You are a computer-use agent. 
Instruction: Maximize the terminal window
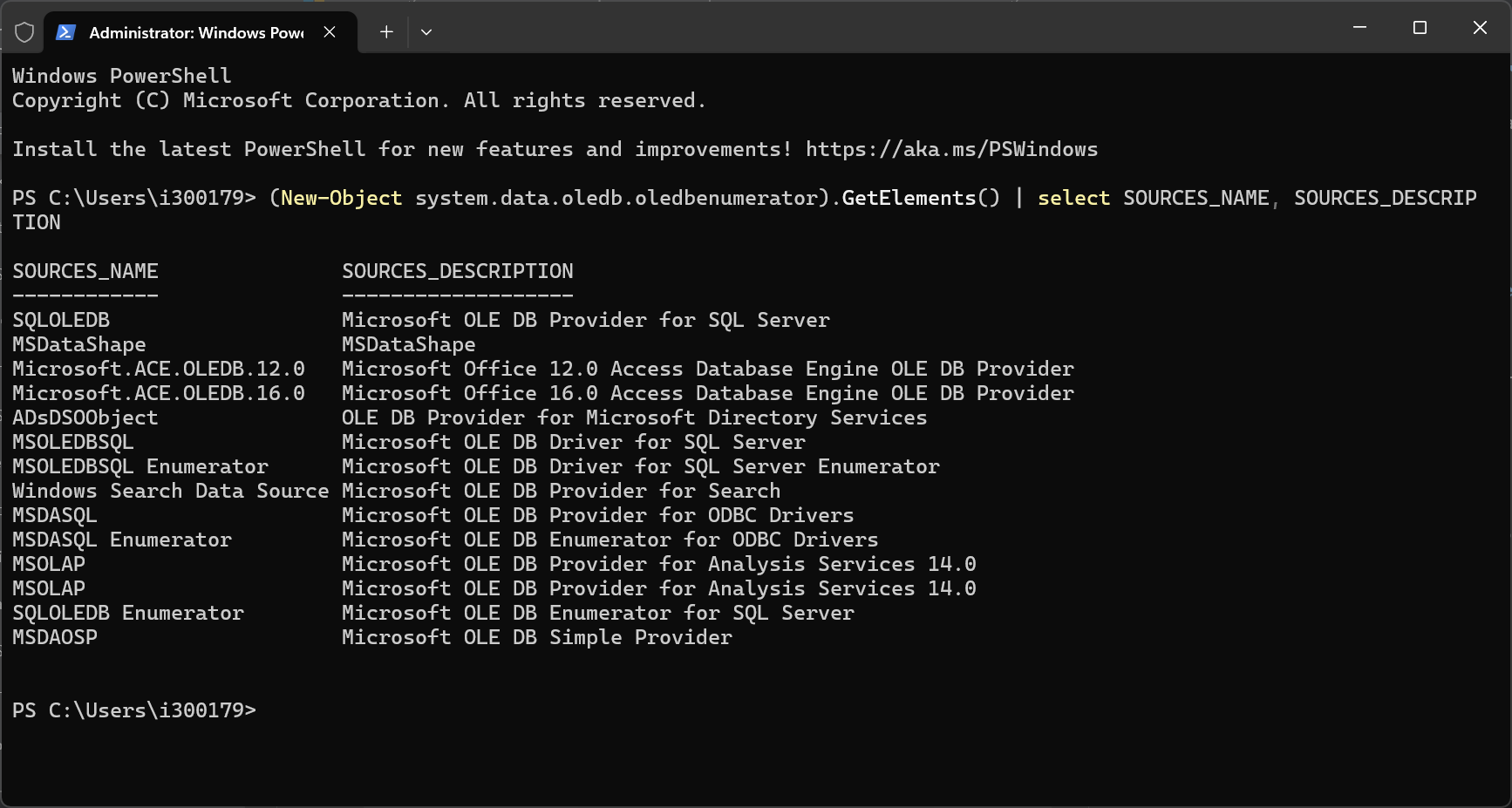pyautogui.click(x=1420, y=28)
